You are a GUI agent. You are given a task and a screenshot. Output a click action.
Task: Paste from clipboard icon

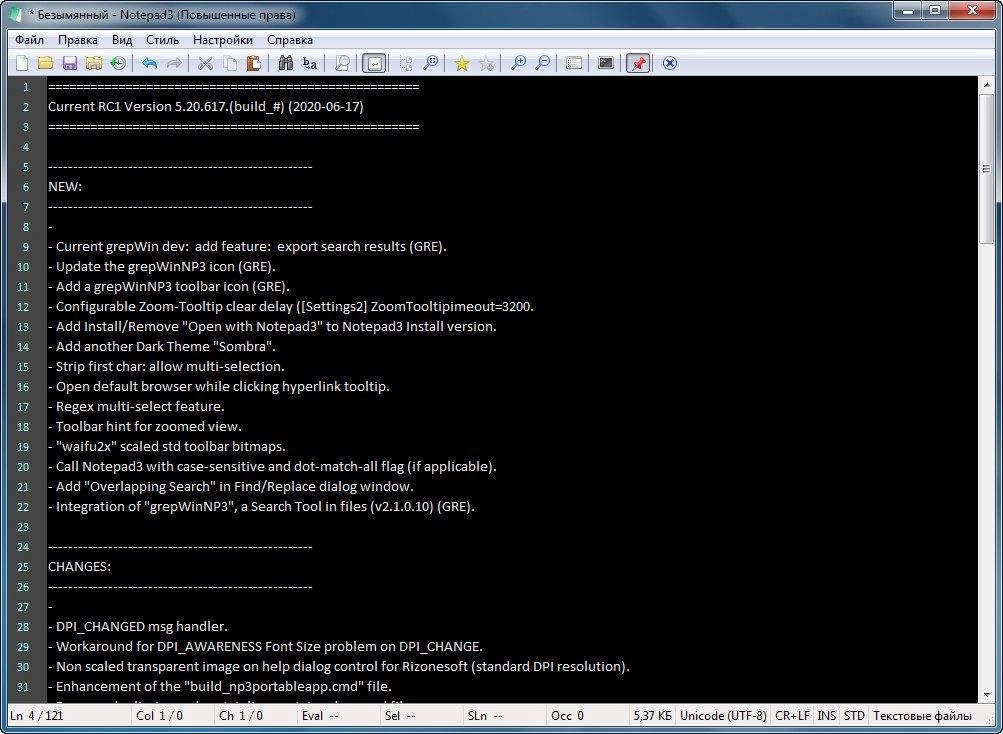point(254,63)
